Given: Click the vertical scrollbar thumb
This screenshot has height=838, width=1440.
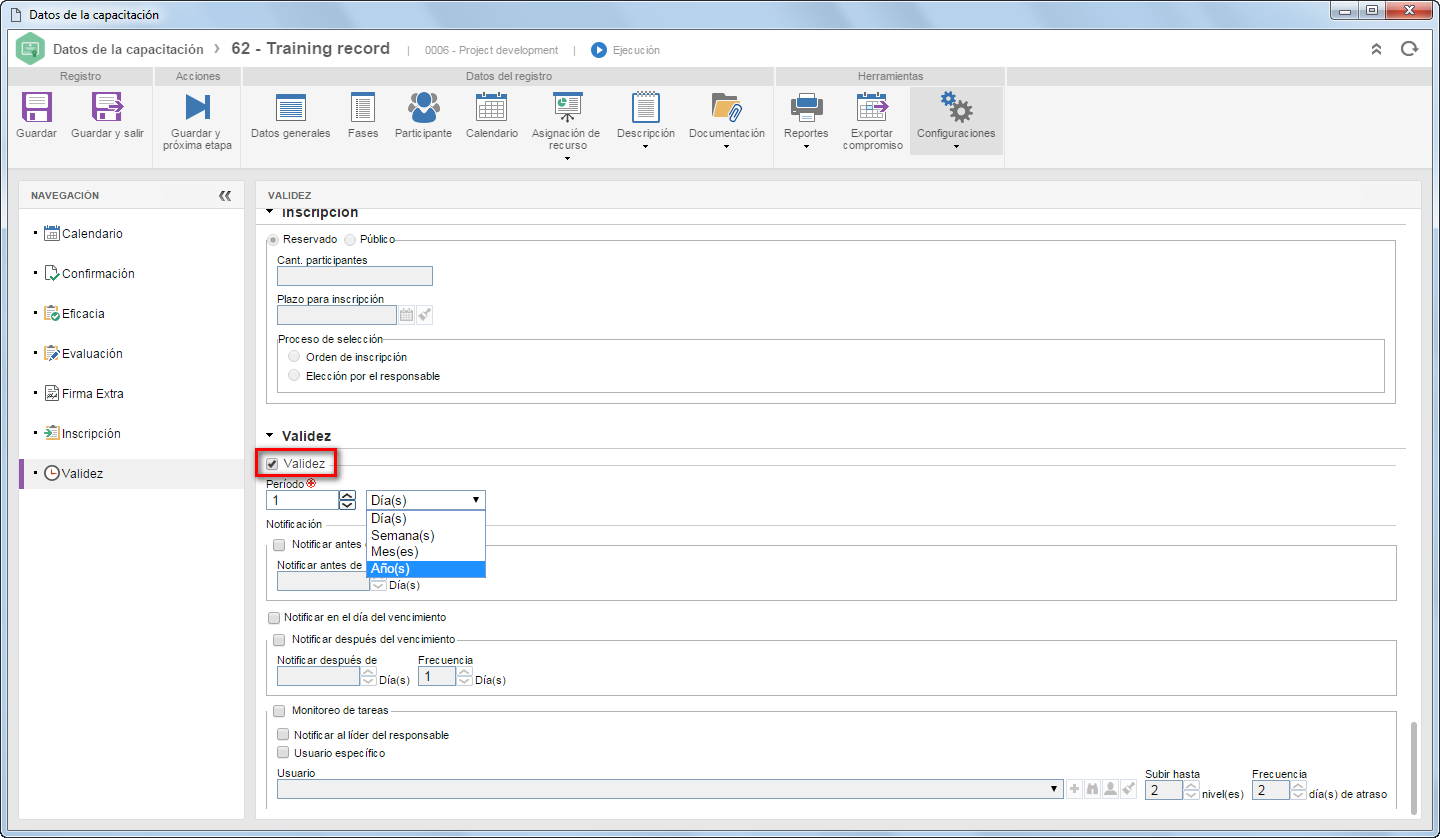Looking at the screenshot, I should click(1412, 766).
